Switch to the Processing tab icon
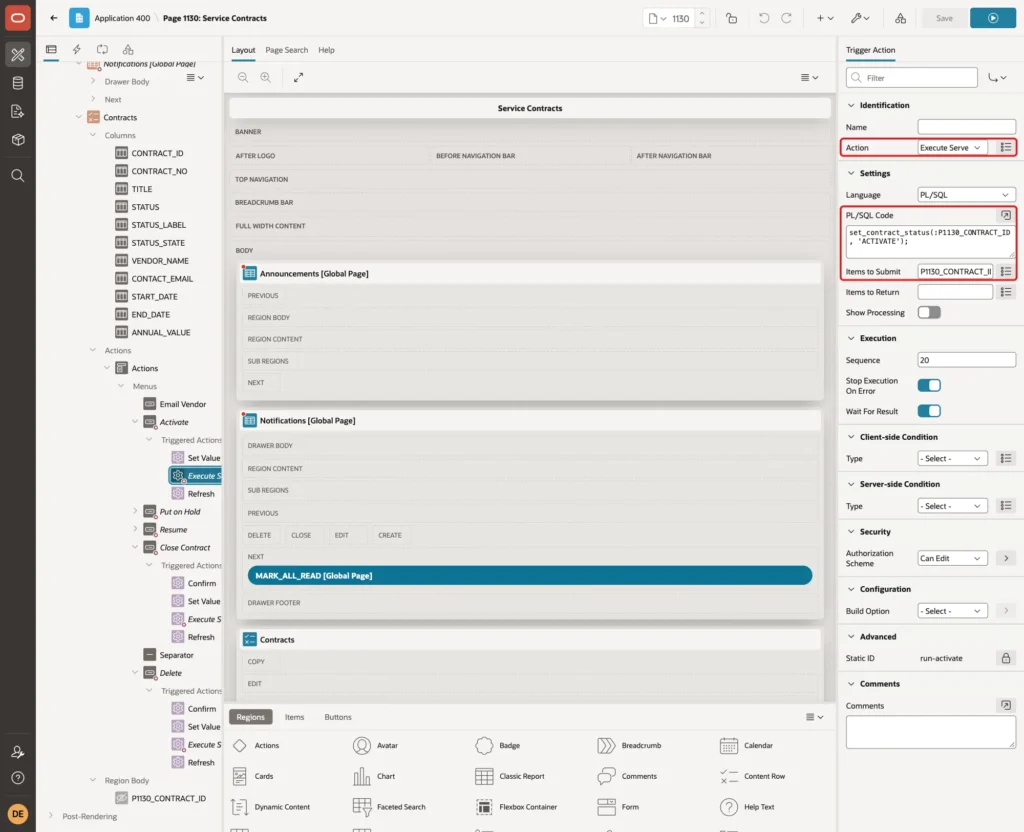 (x=103, y=50)
